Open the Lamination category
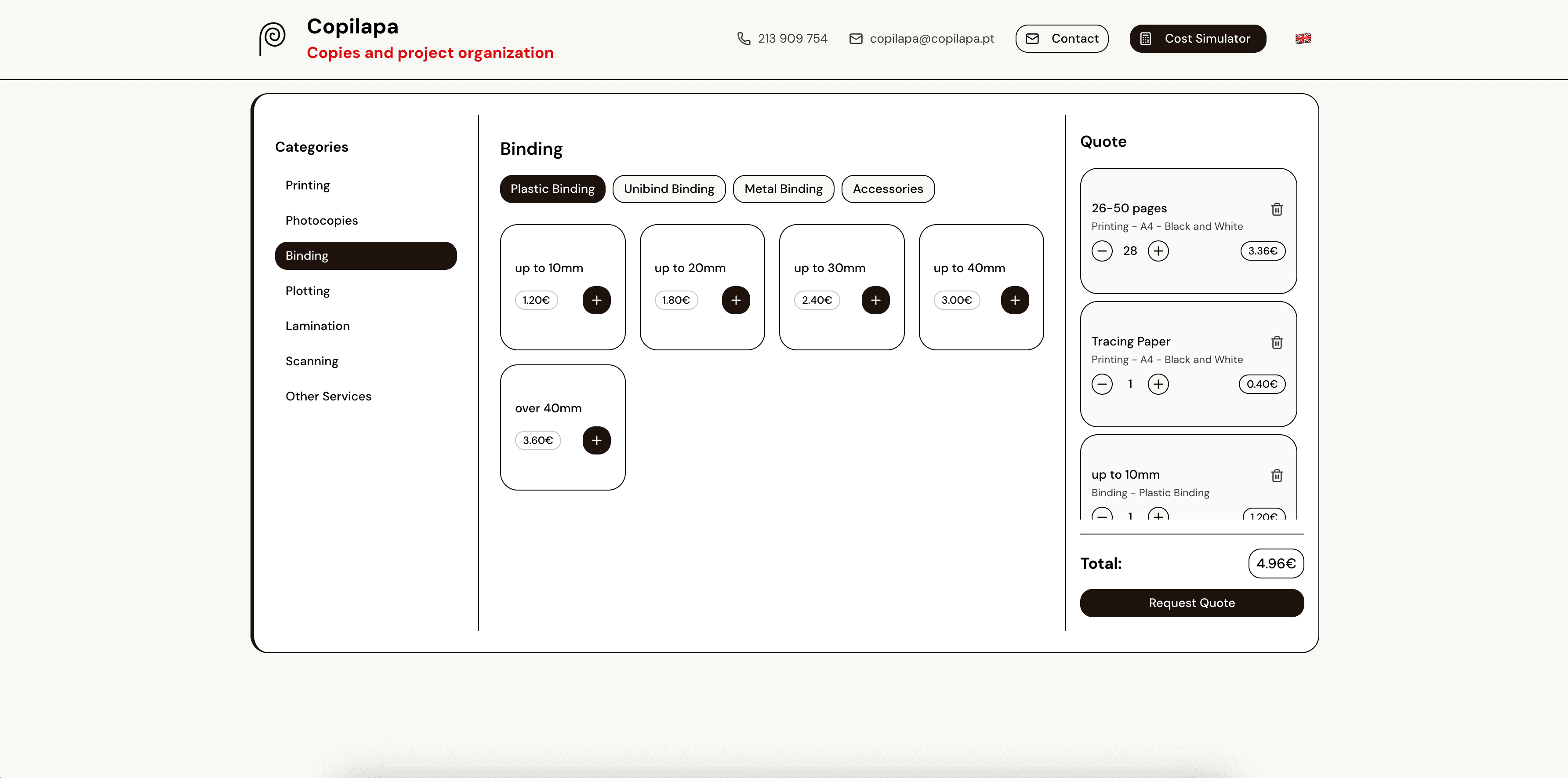 point(317,326)
